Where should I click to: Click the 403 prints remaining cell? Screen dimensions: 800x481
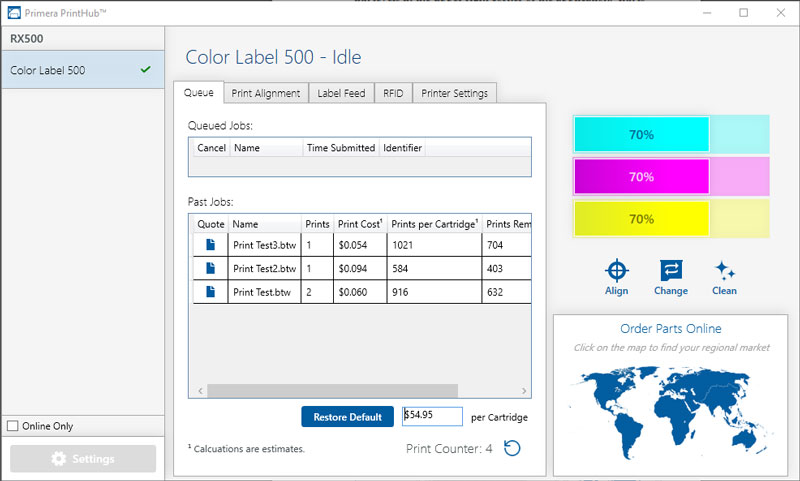507,268
